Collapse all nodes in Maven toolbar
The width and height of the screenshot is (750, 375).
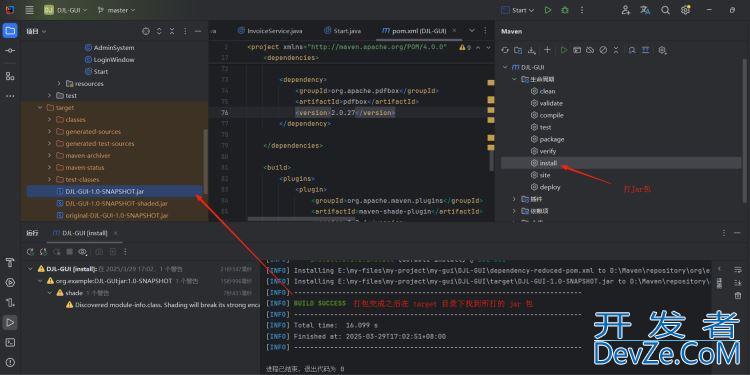coord(616,50)
